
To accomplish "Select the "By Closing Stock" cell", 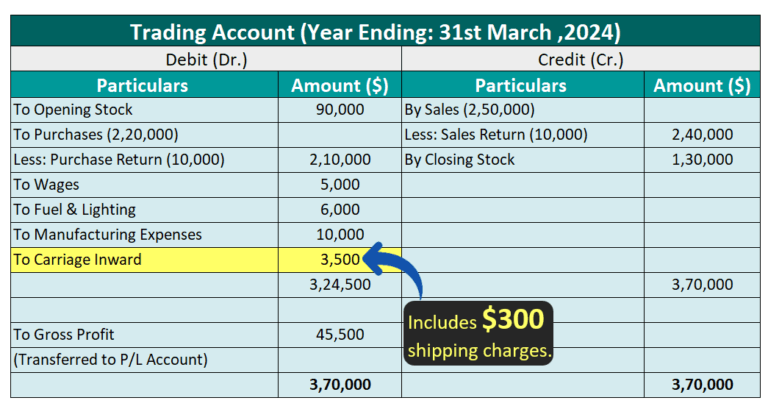I will coord(520,160).
